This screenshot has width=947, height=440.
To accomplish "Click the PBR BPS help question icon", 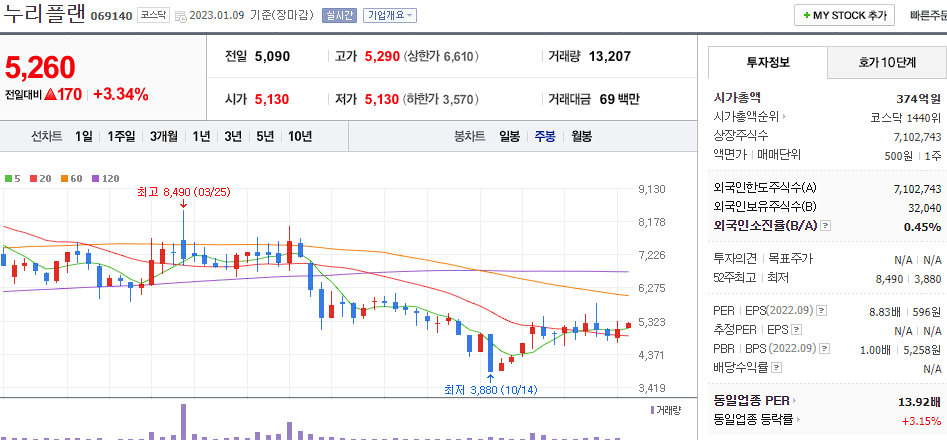I will tap(825, 349).
